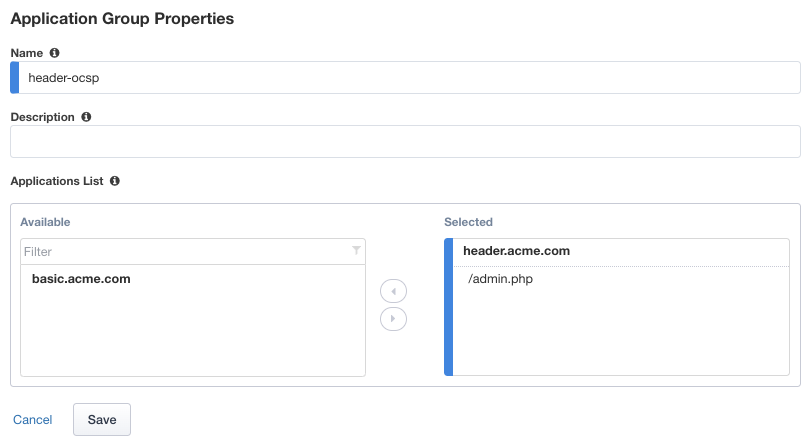
Task: Click the info icon next to Name
Action: [x=54, y=53]
